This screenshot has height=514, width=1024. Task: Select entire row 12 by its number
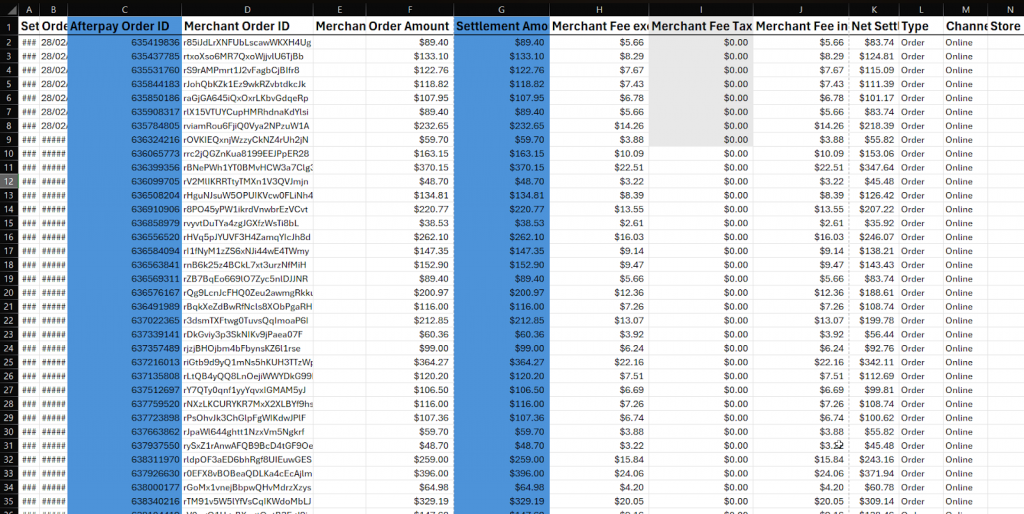coord(8,181)
